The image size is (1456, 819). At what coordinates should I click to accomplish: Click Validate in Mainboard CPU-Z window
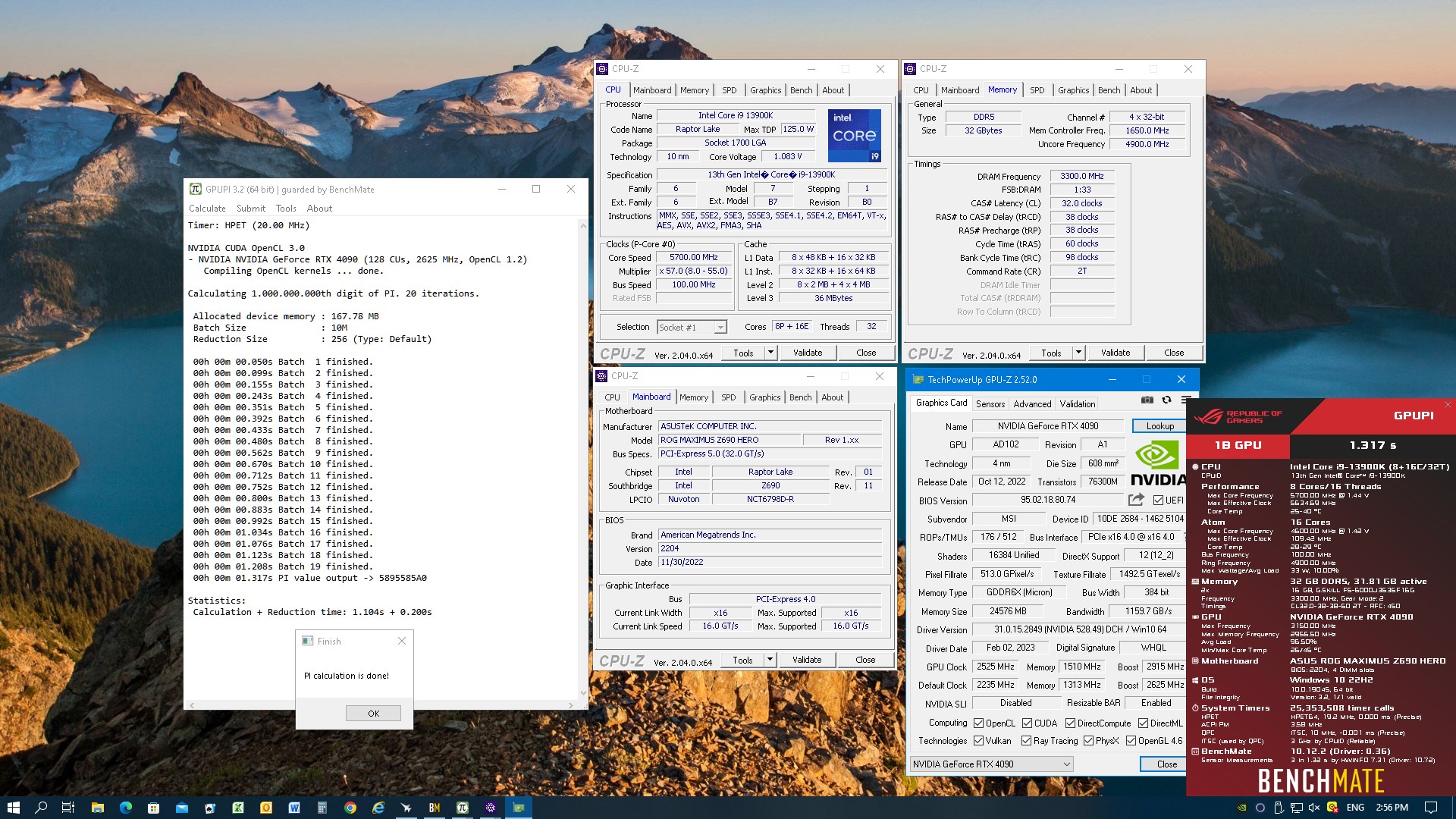coord(807,660)
